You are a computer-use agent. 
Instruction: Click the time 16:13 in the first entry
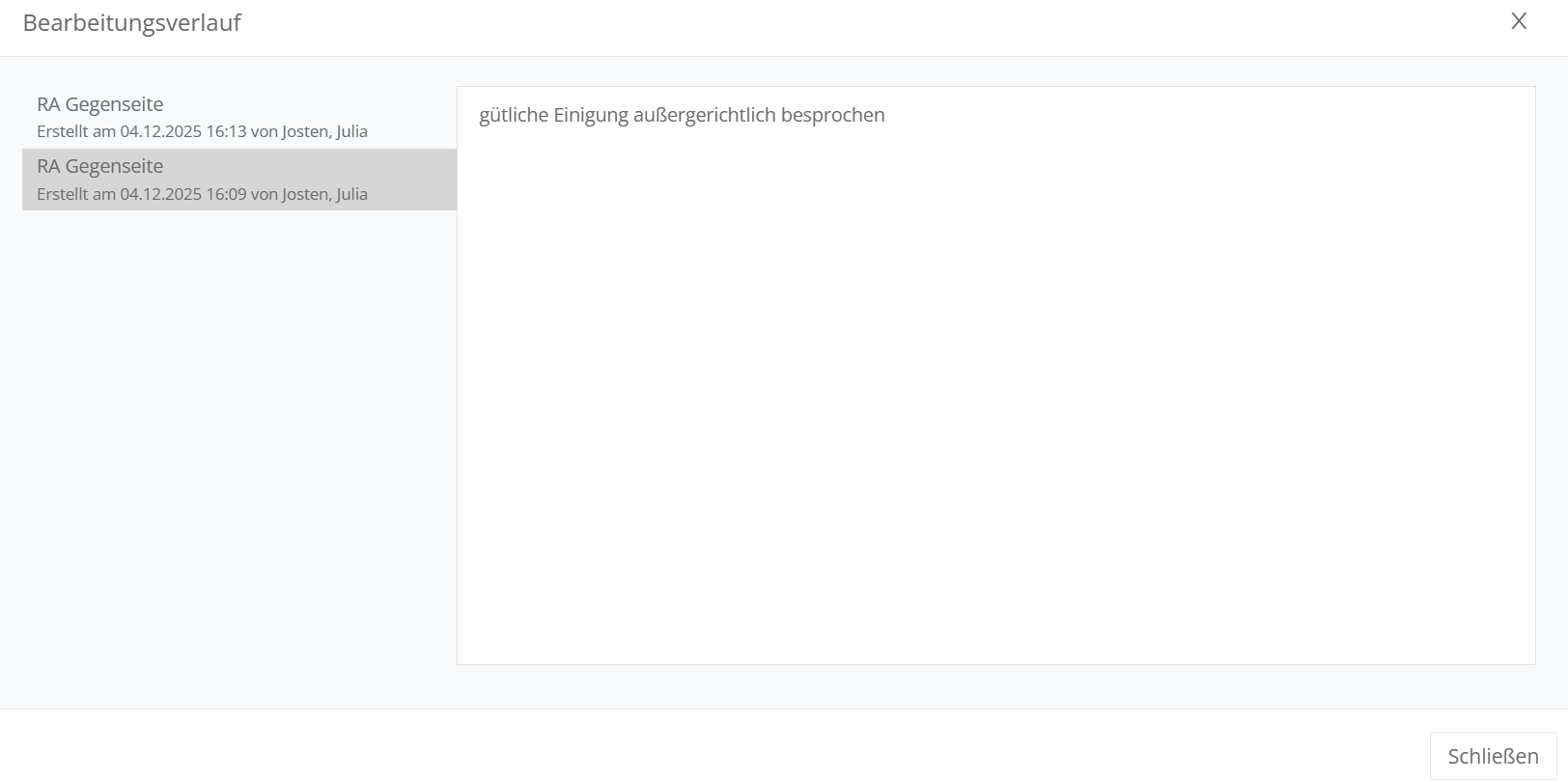pyautogui.click(x=226, y=131)
